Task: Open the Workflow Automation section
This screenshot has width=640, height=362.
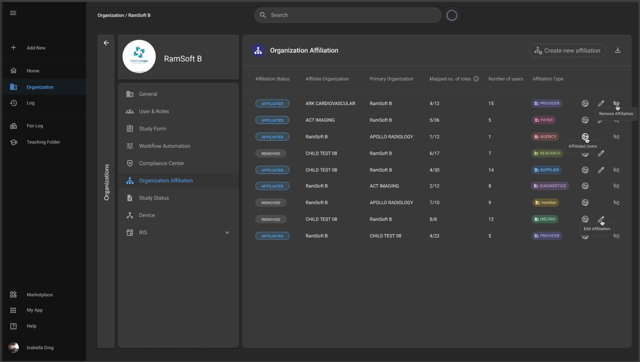Action: click(x=178, y=146)
